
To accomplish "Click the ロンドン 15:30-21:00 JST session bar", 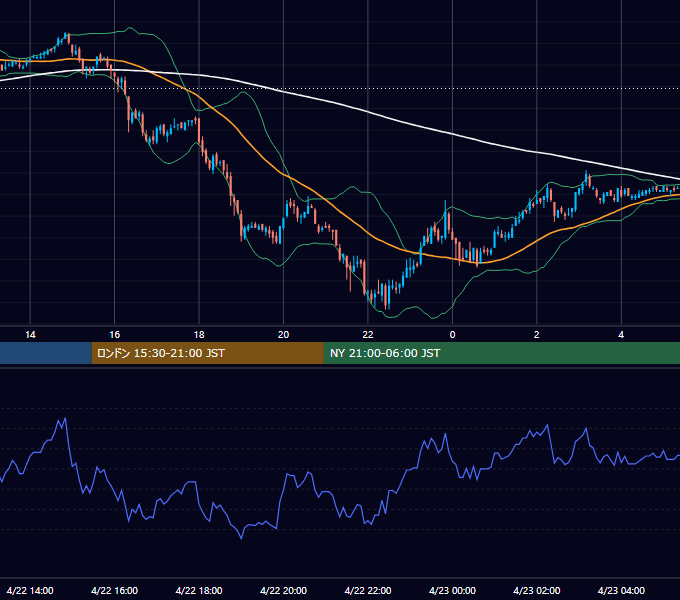I will click(208, 353).
